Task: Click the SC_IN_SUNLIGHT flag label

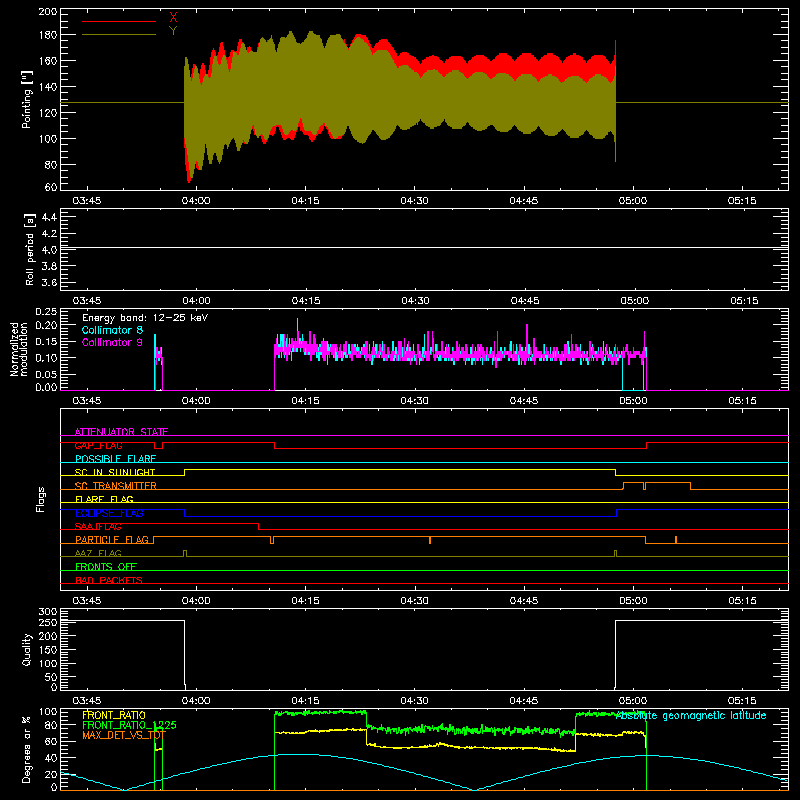Action: pos(115,472)
